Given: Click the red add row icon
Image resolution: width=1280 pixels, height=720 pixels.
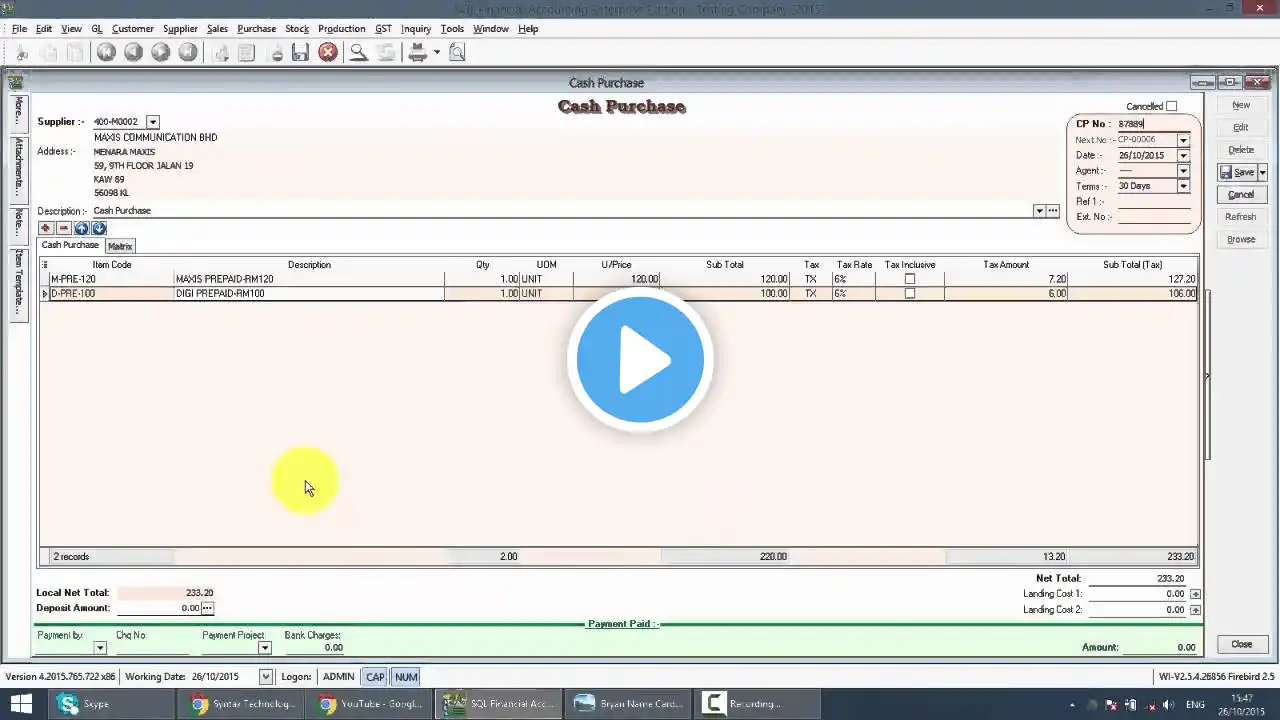Looking at the screenshot, I should point(46,228).
